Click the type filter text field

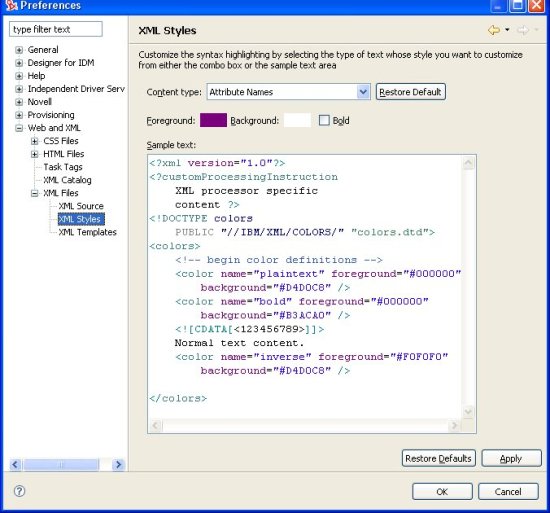click(x=56, y=29)
